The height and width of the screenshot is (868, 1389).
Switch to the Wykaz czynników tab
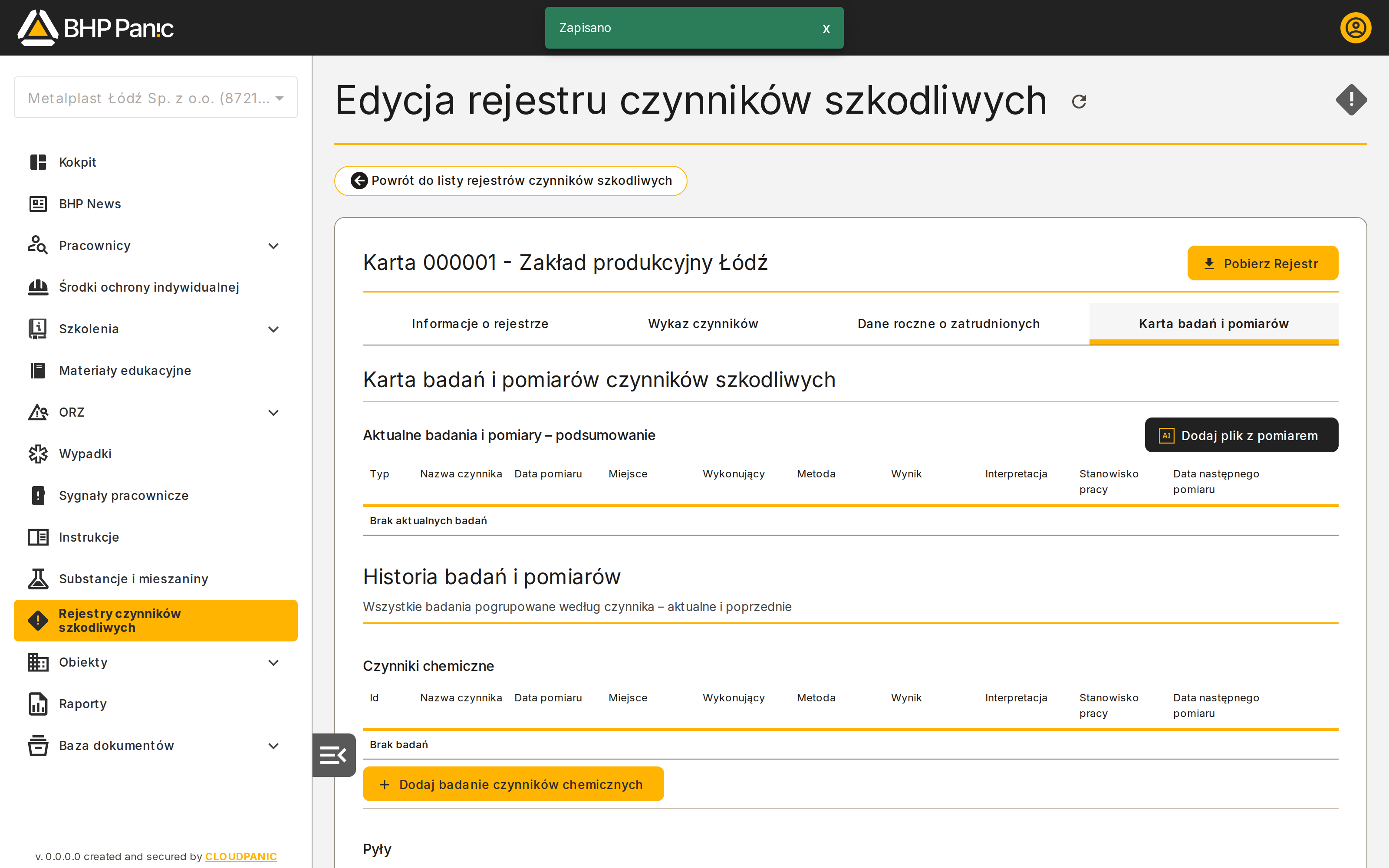(703, 324)
